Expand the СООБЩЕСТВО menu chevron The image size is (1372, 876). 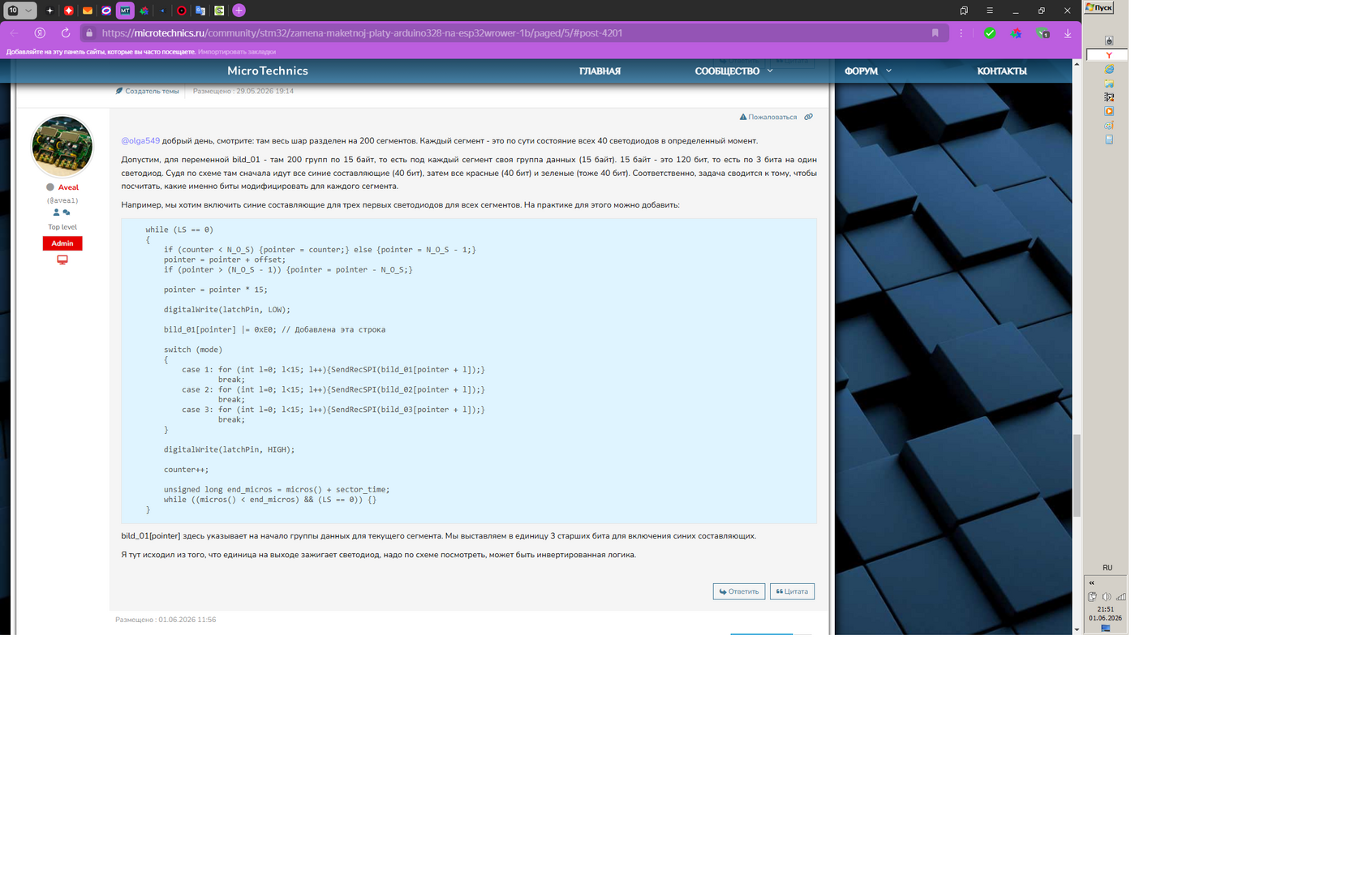(770, 71)
